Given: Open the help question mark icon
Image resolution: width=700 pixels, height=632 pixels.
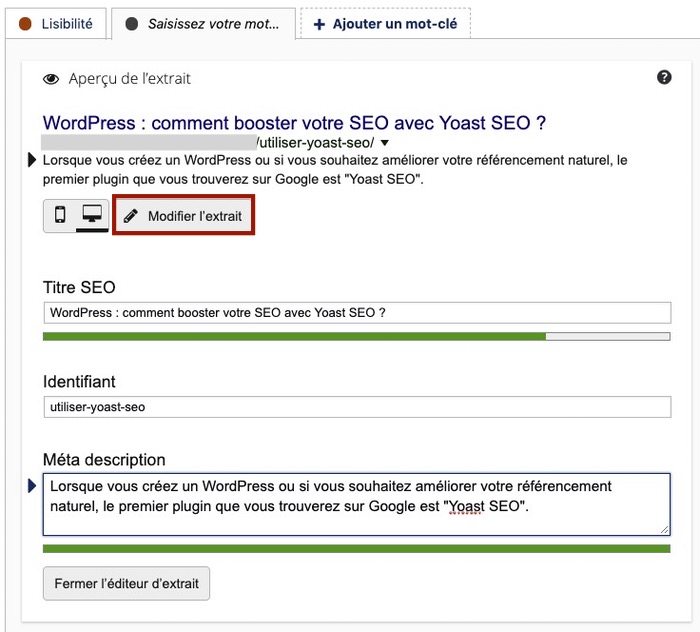Looking at the screenshot, I should click(664, 77).
